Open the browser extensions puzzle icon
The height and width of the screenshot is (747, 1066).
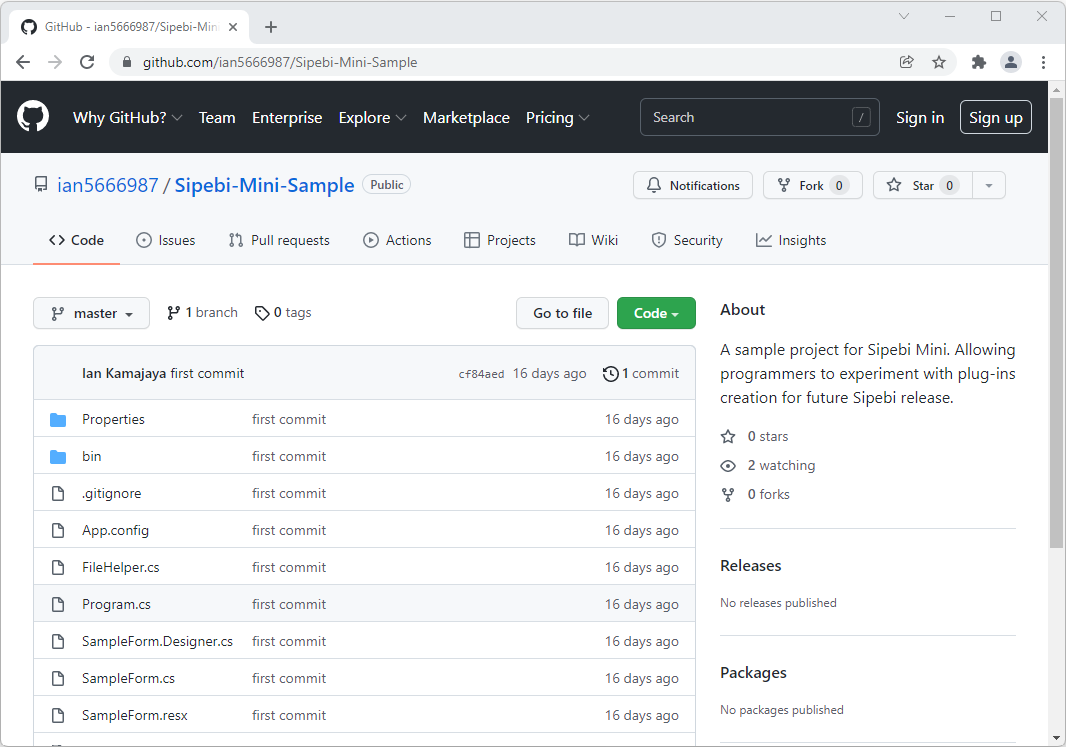(979, 62)
